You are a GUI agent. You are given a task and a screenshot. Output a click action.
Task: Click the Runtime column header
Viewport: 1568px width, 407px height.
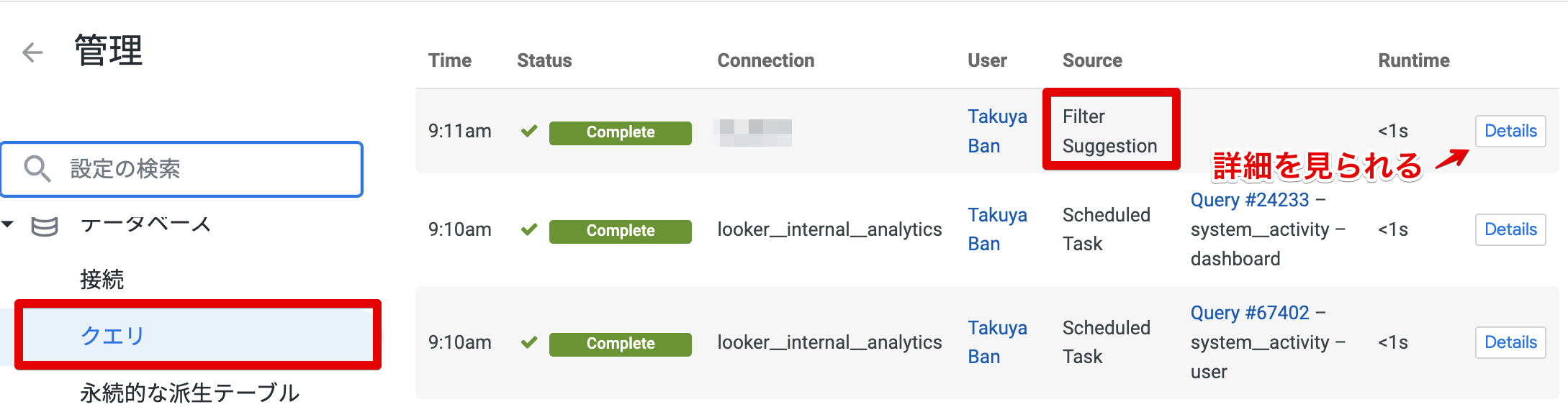point(1413,60)
